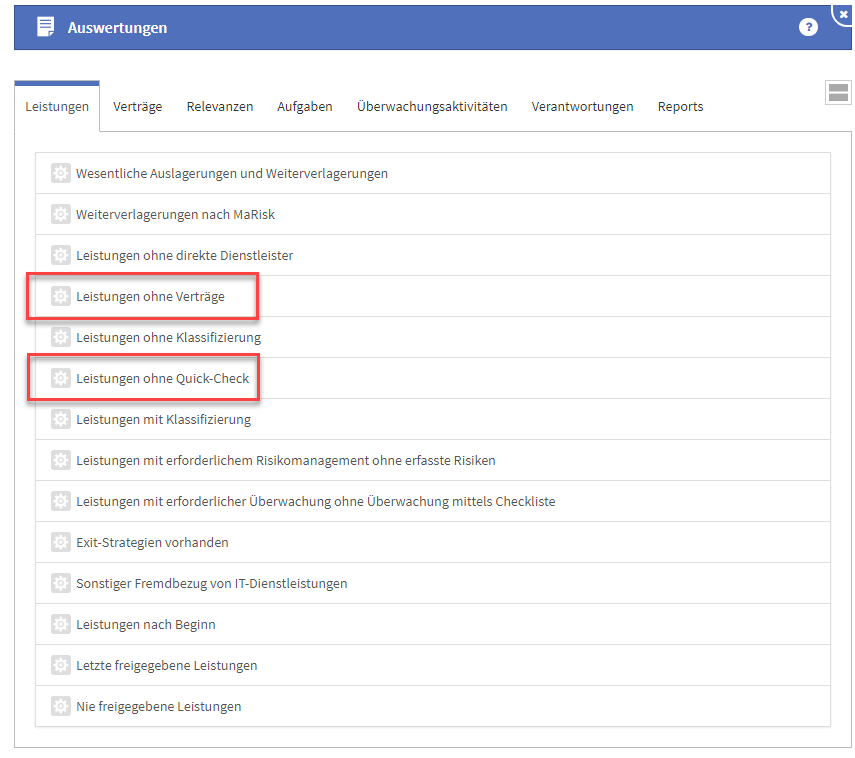This screenshot has width=855, height=758.
Task: Open the Relevanzen tab
Action: [x=219, y=107]
